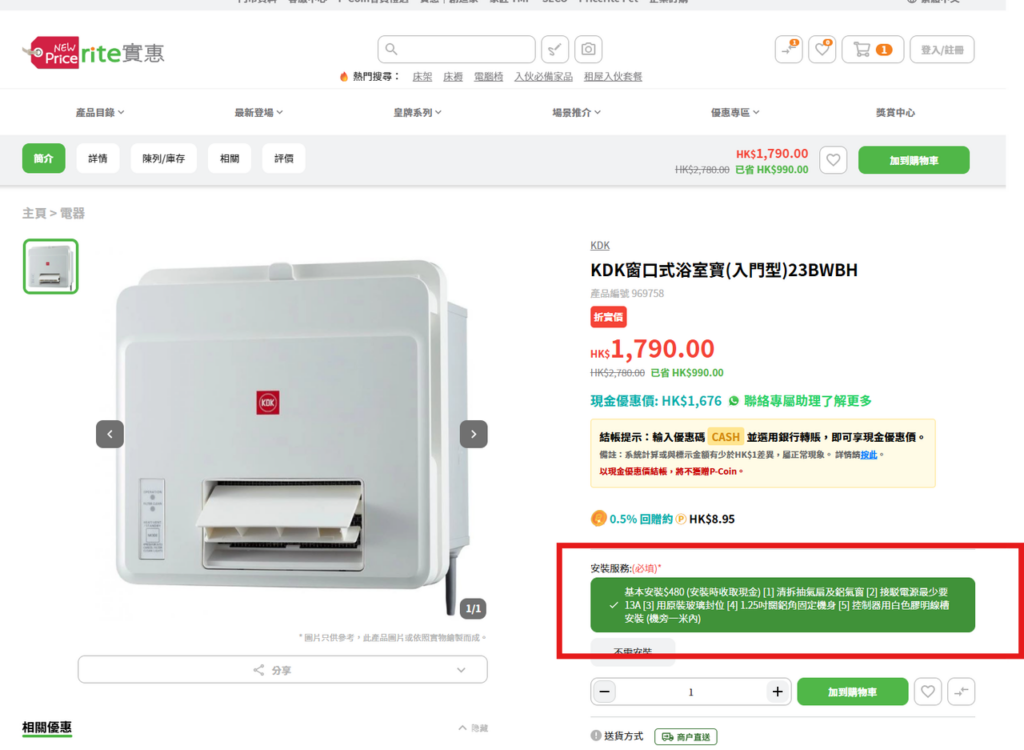Select the no installation option
This screenshot has height=750, width=1024.
(x=632, y=651)
